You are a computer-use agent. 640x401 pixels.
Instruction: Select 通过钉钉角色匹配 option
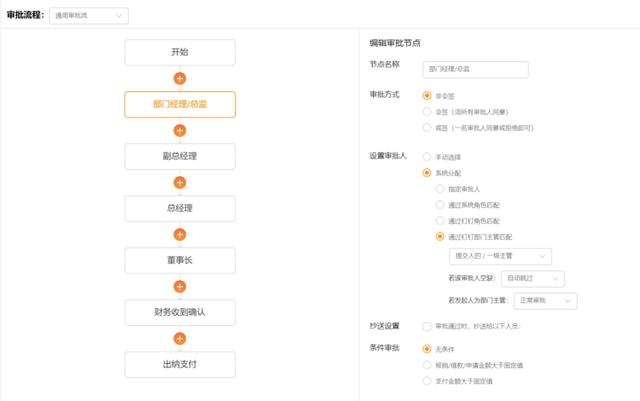(440, 221)
